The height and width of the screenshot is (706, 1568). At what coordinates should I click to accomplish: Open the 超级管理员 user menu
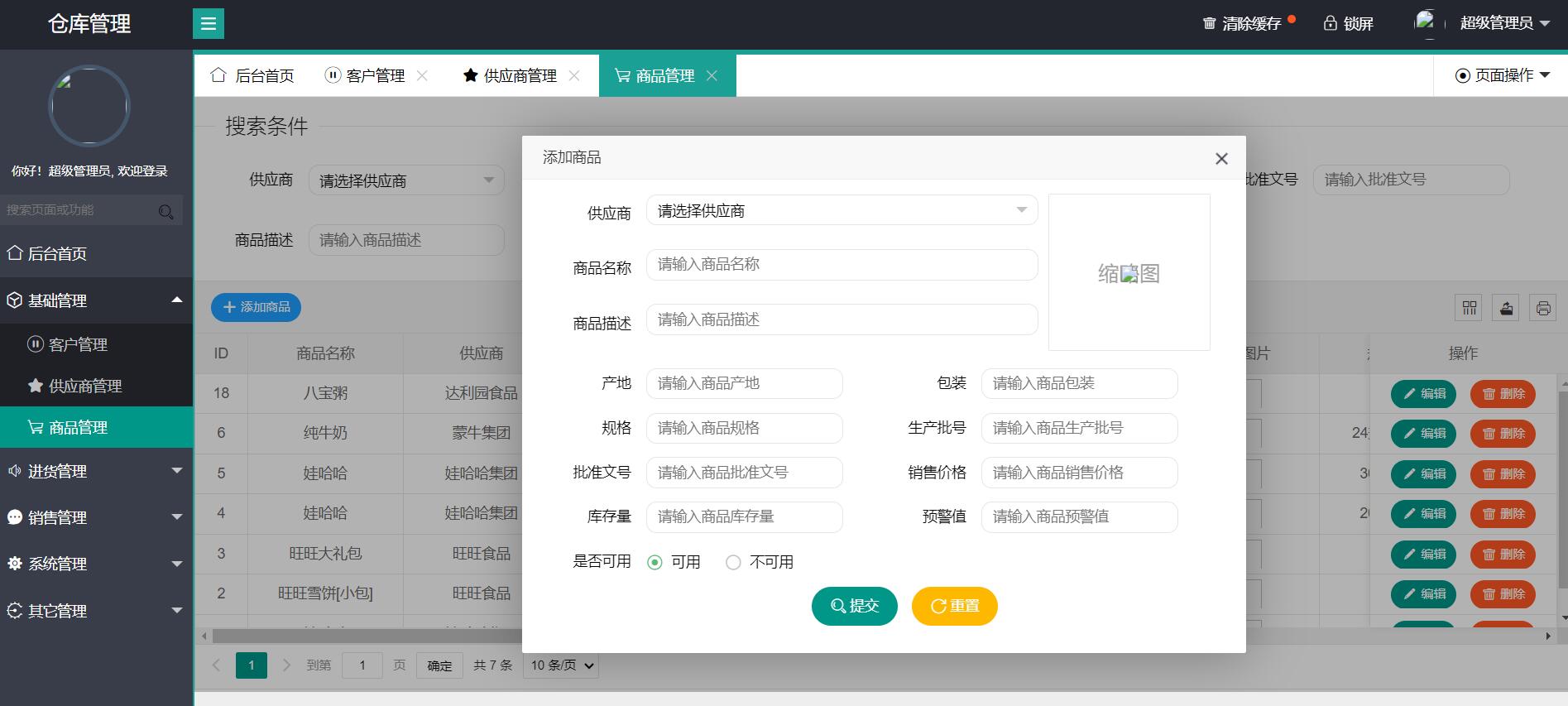tap(1504, 23)
